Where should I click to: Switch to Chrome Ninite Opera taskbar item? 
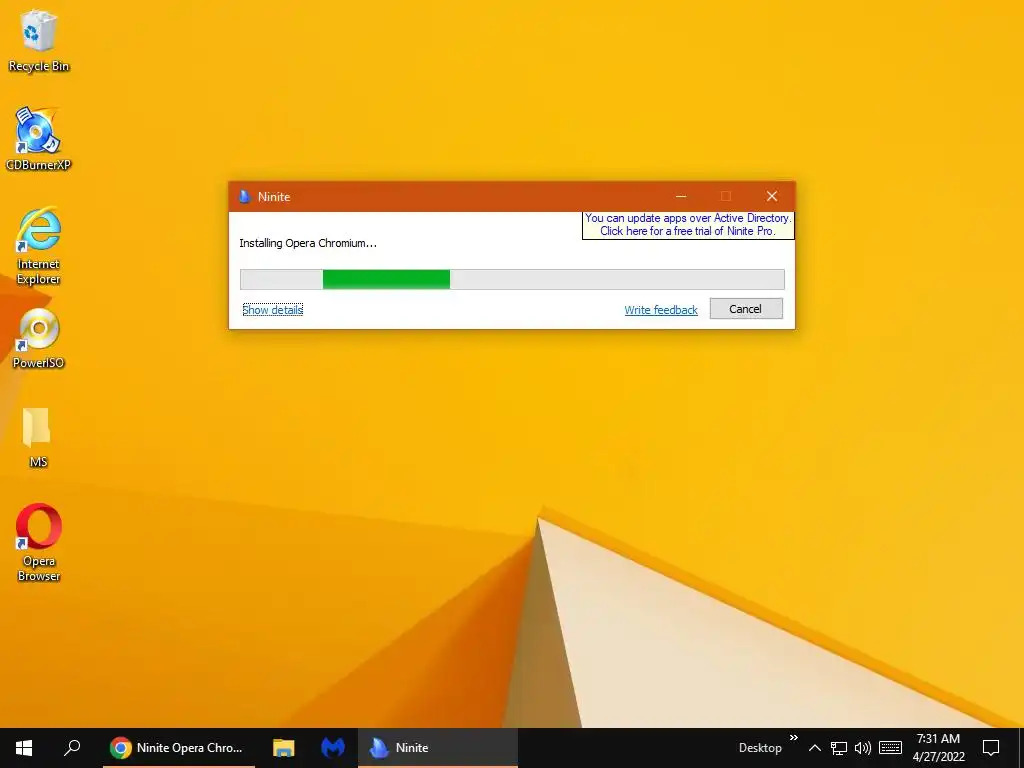point(179,748)
